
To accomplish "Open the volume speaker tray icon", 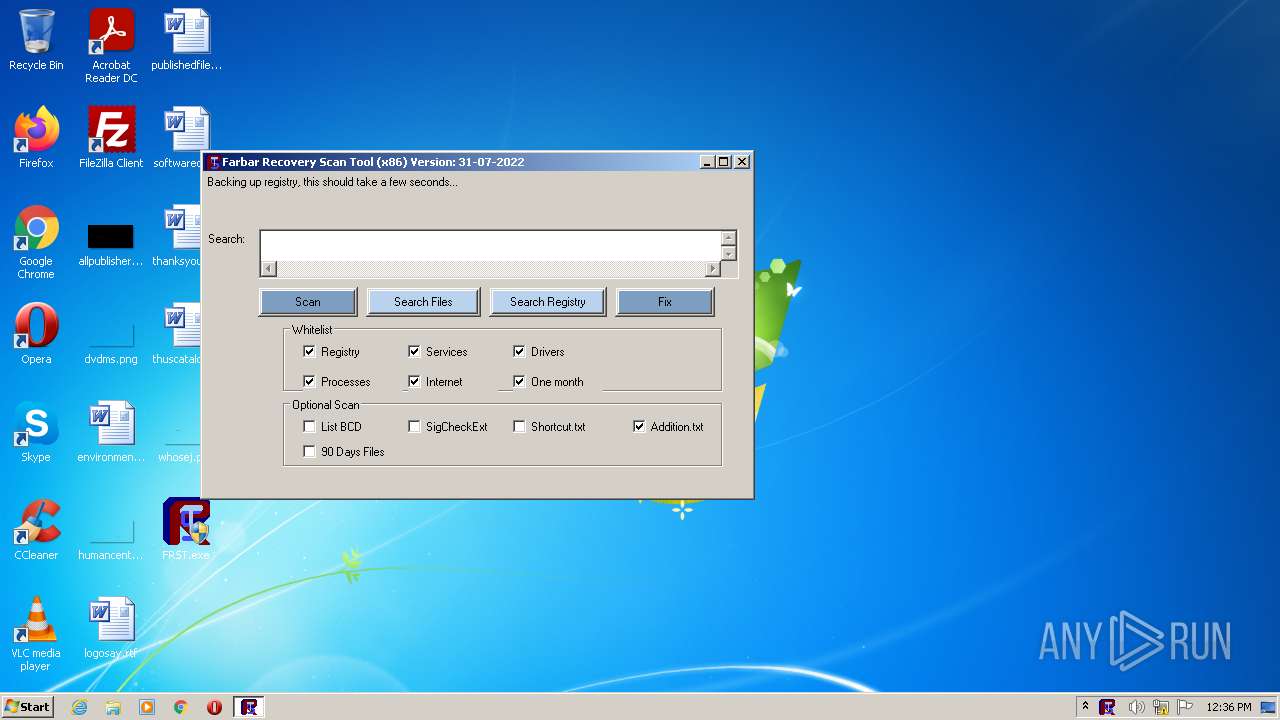I will 1136,707.
